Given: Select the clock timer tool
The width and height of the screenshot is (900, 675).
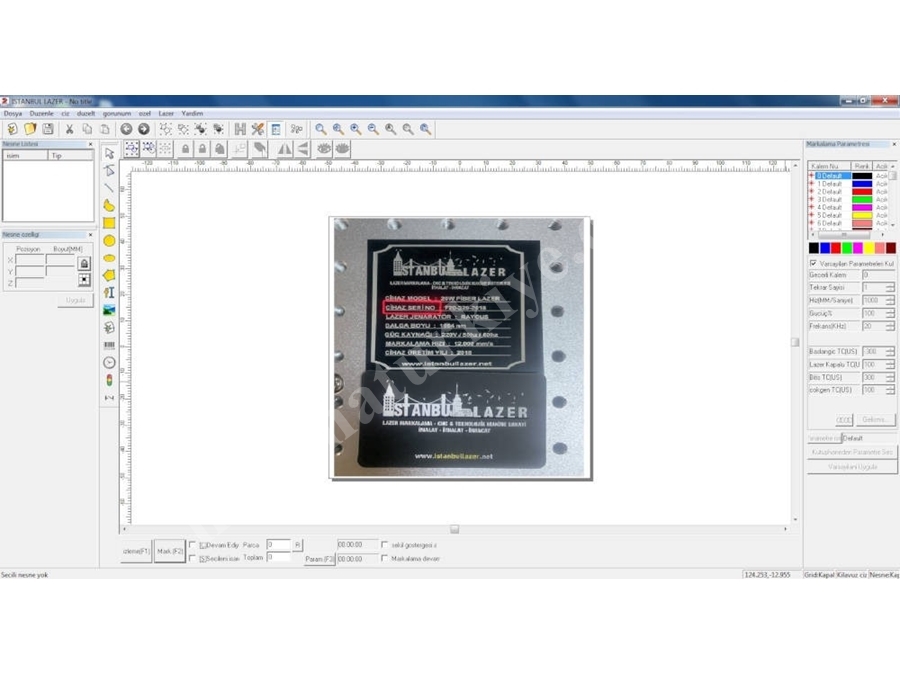Looking at the screenshot, I should pos(109,363).
